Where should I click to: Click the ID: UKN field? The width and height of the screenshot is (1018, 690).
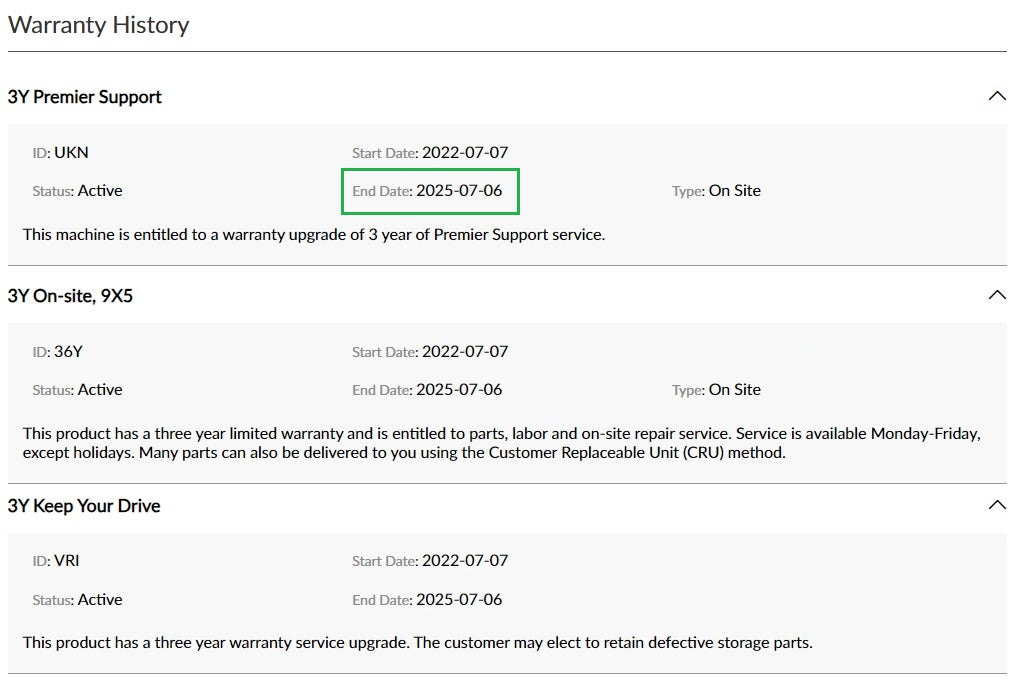tap(60, 153)
